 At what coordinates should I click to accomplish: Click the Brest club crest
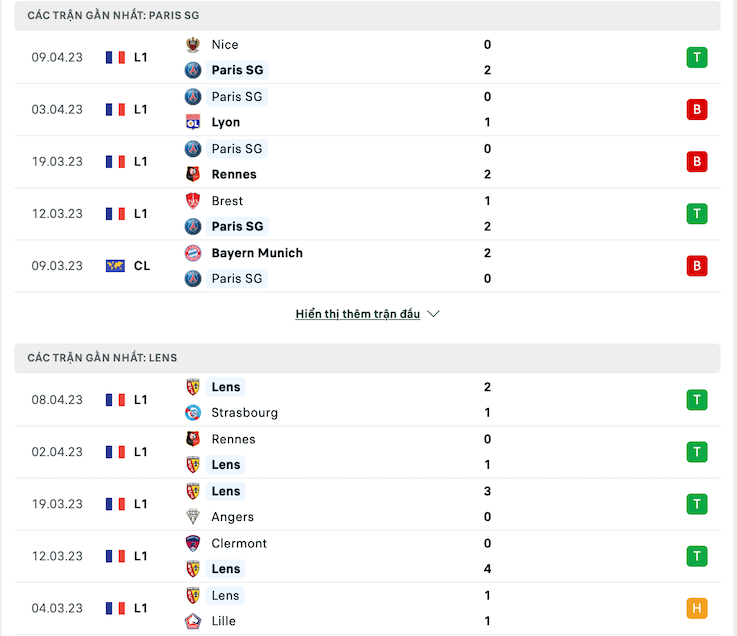(x=193, y=201)
